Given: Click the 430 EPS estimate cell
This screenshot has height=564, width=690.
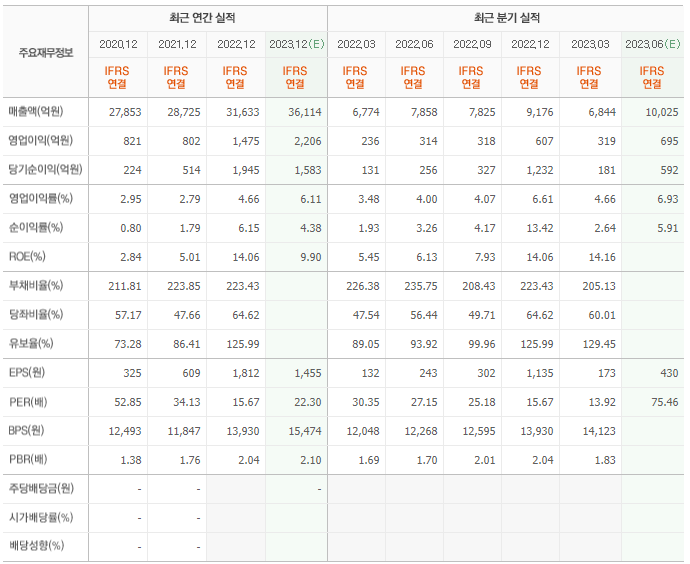Looking at the screenshot, I should [x=669, y=374].
